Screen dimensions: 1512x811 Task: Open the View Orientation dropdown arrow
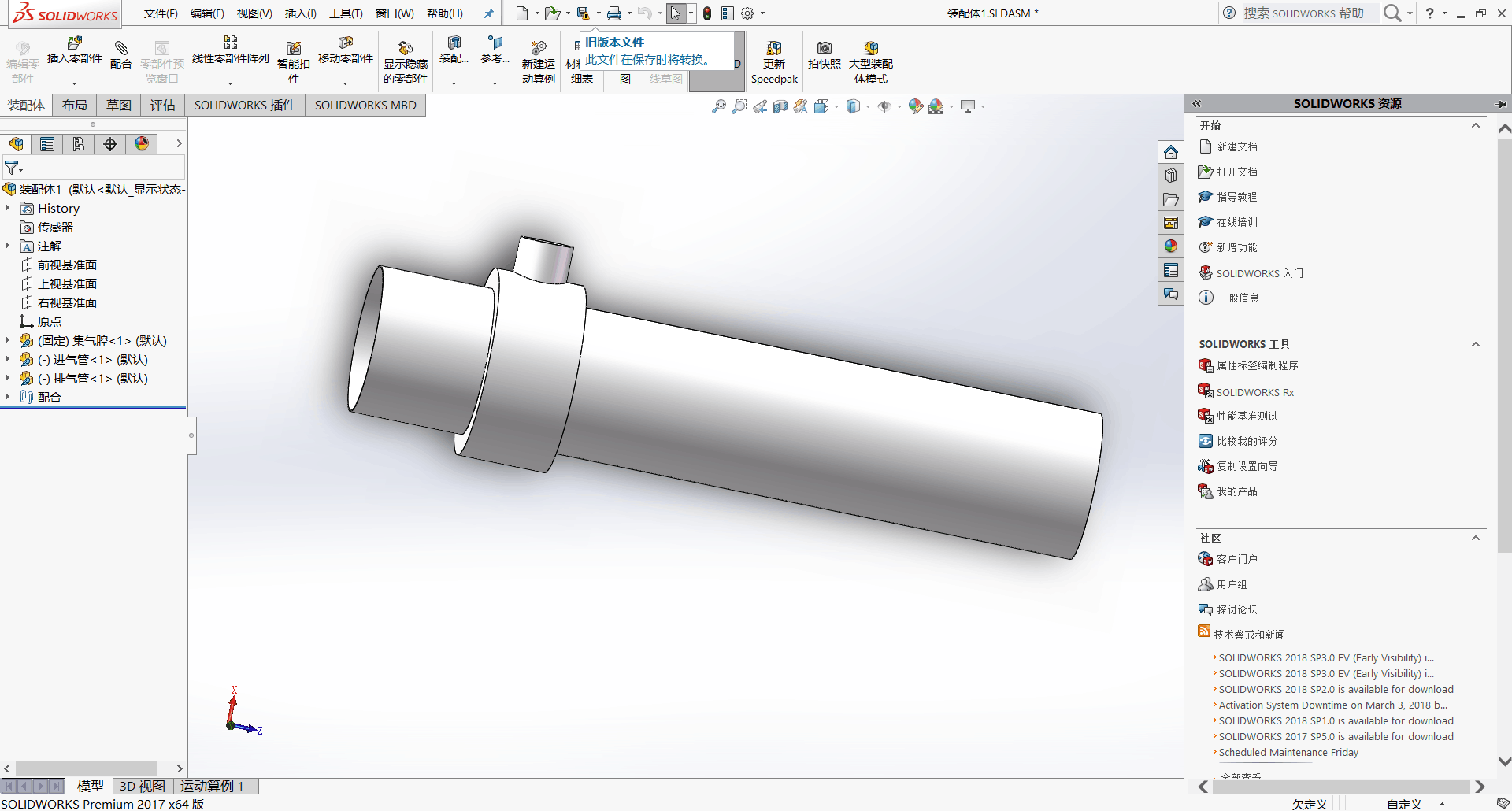(836, 106)
